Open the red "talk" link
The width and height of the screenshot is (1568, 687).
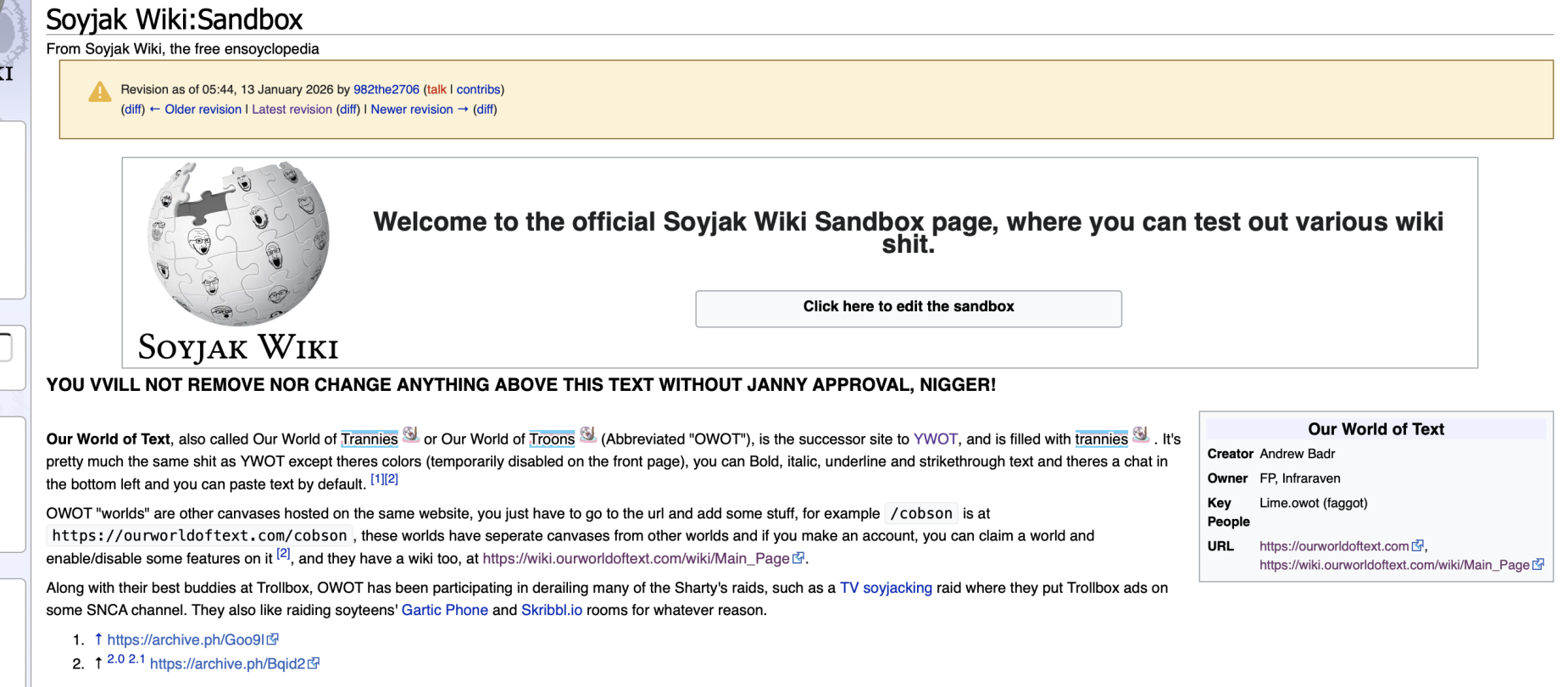click(436, 89)
